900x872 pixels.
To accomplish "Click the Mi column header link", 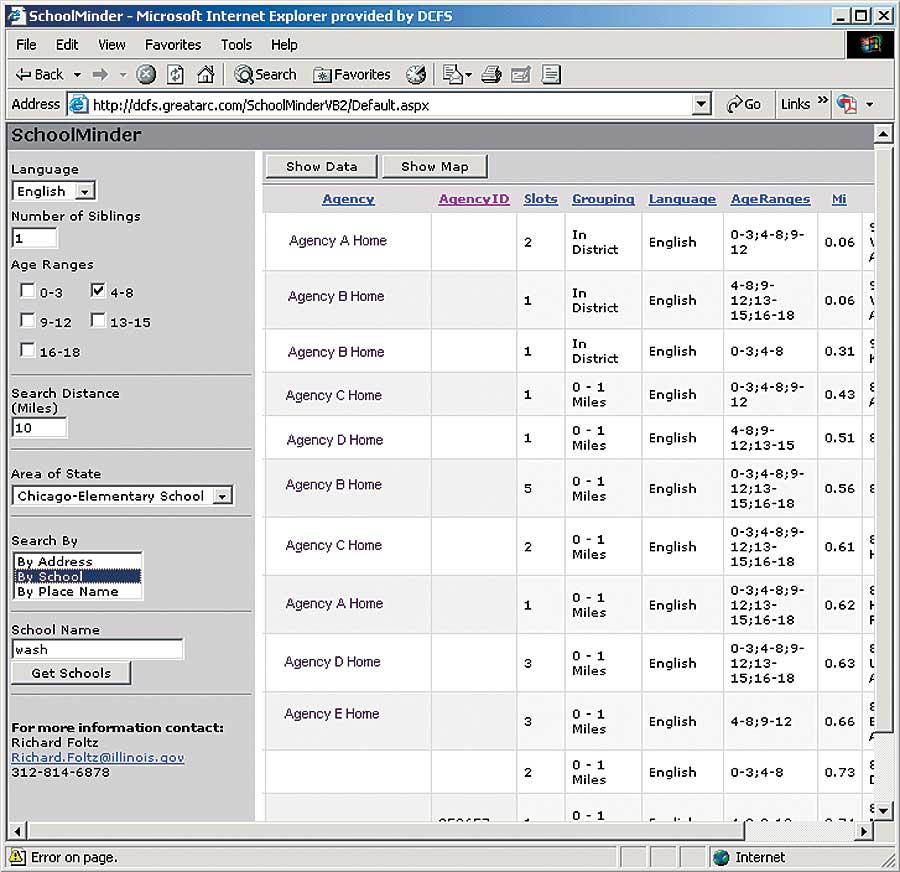I will click(x=839, y=199).
